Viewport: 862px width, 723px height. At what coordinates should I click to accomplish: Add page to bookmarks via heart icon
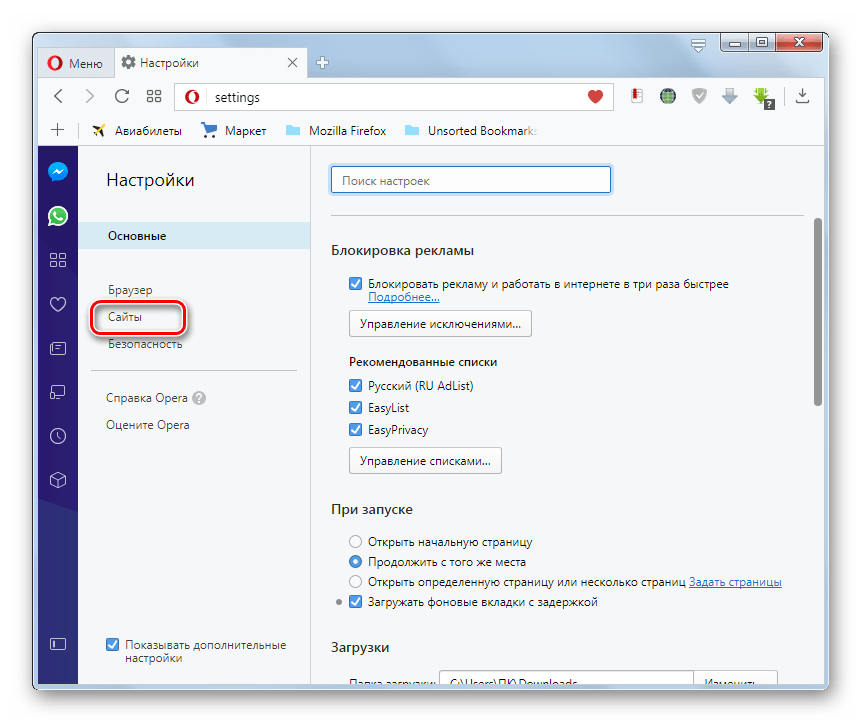595,97
